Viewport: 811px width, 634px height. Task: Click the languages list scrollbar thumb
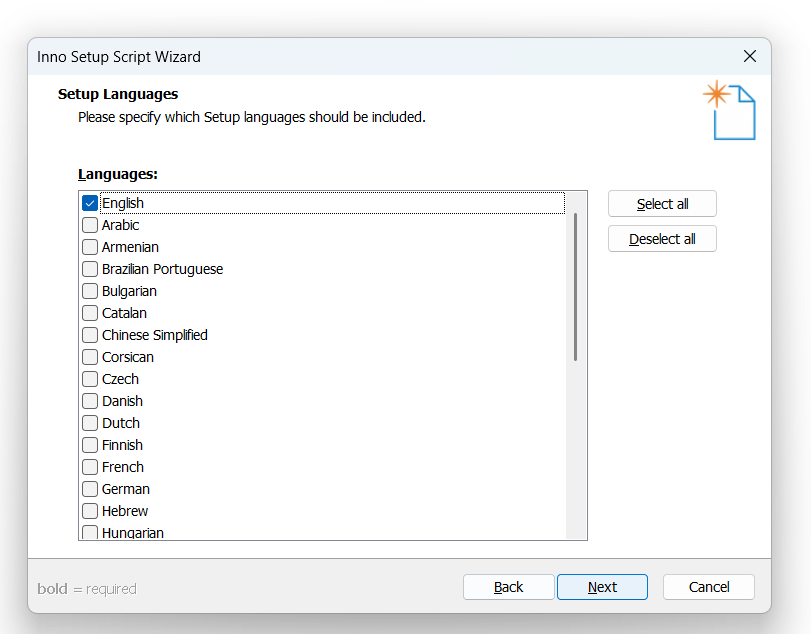click(x=575, y=286)
